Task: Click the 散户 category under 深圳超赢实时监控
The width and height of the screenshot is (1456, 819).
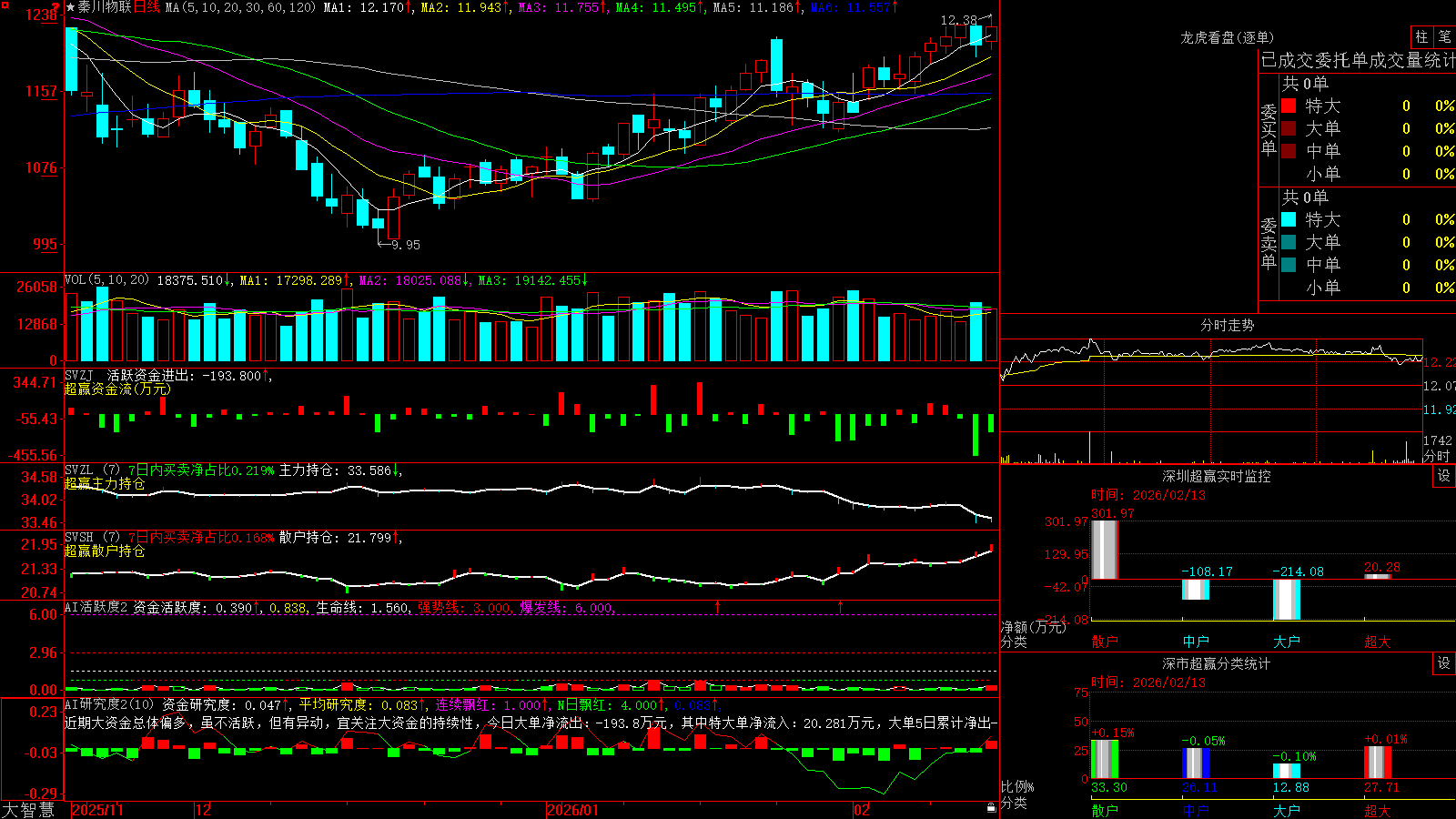Action: [x=1104, y=642]
